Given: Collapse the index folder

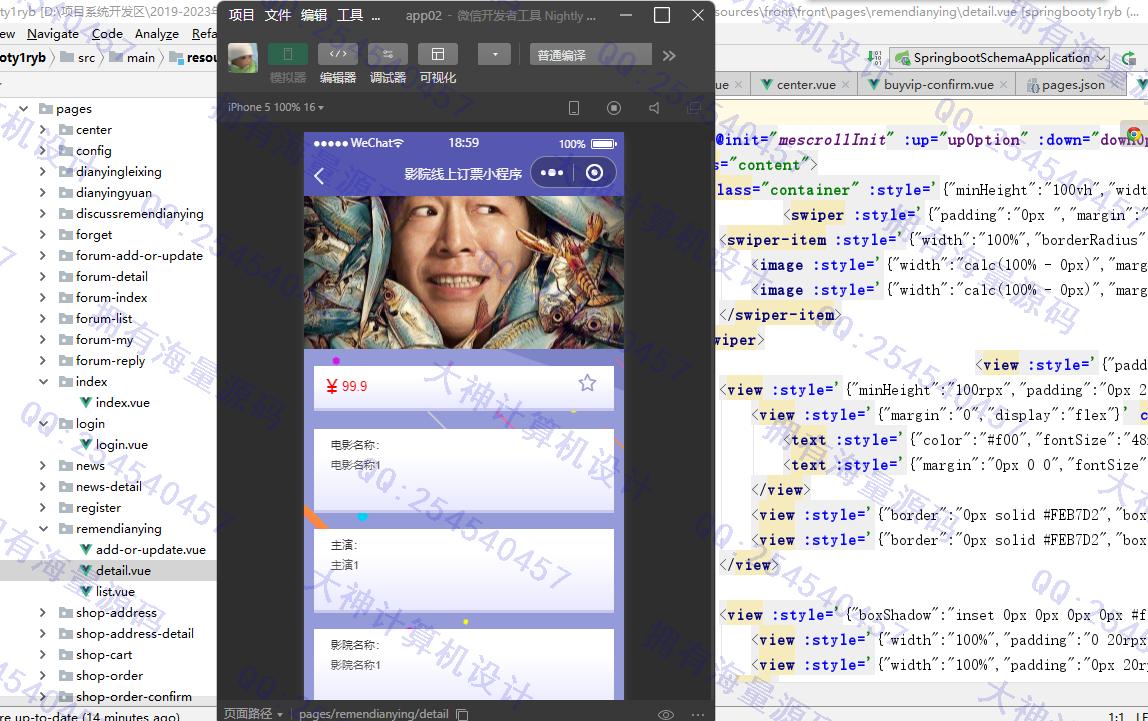Looking at the screenshot, I should [x=42, y=381].
